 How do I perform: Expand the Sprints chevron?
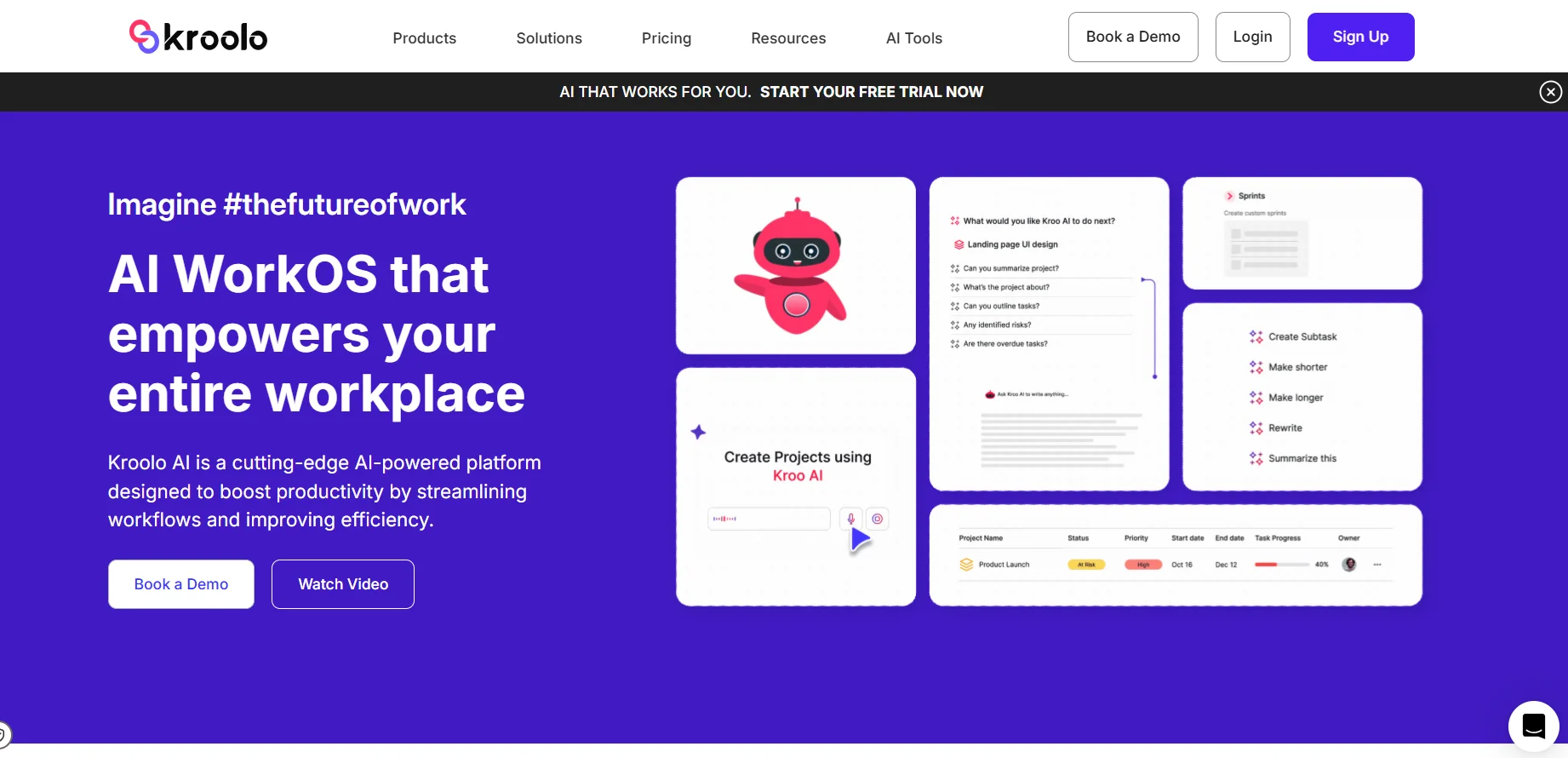[x=1229, y=196]
